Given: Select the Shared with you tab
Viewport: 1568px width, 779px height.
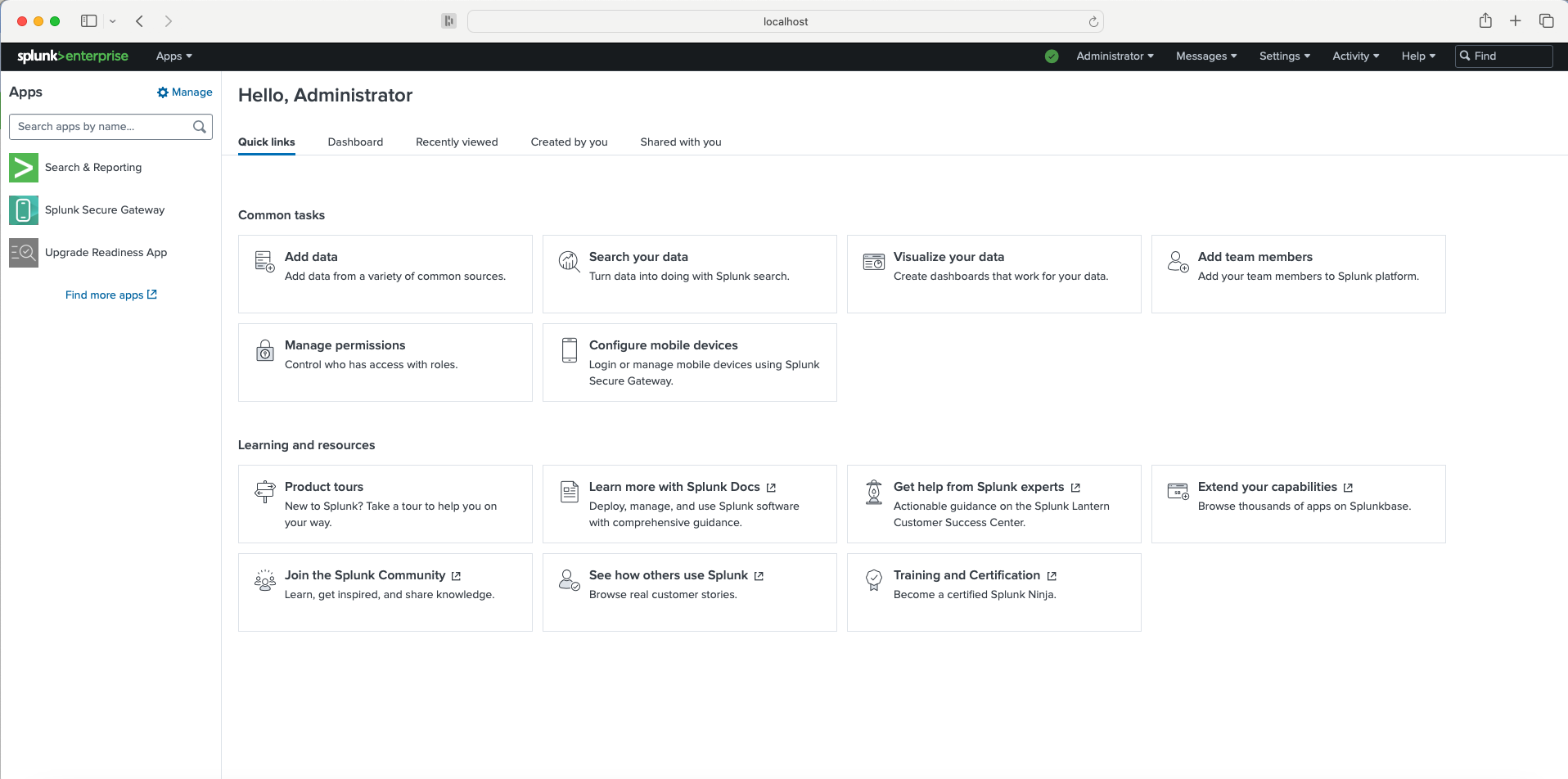Looking at the screenshot, I should 681,142.
